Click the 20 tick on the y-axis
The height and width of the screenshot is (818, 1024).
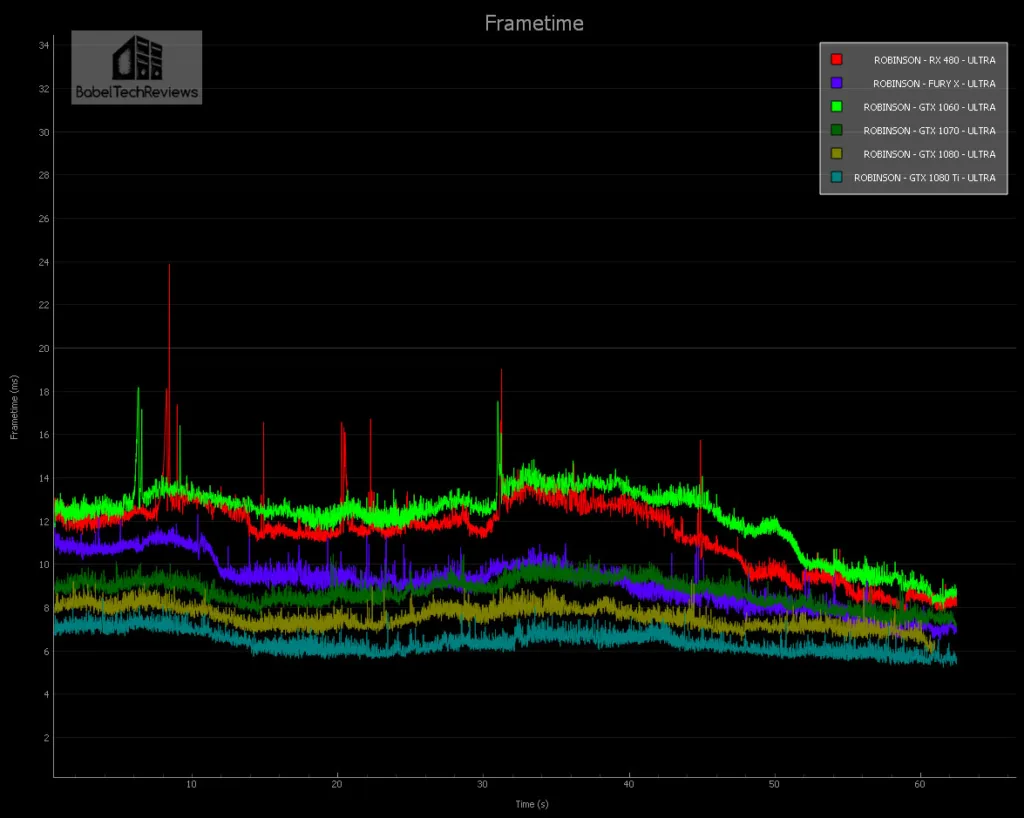[x=45, y=348]
